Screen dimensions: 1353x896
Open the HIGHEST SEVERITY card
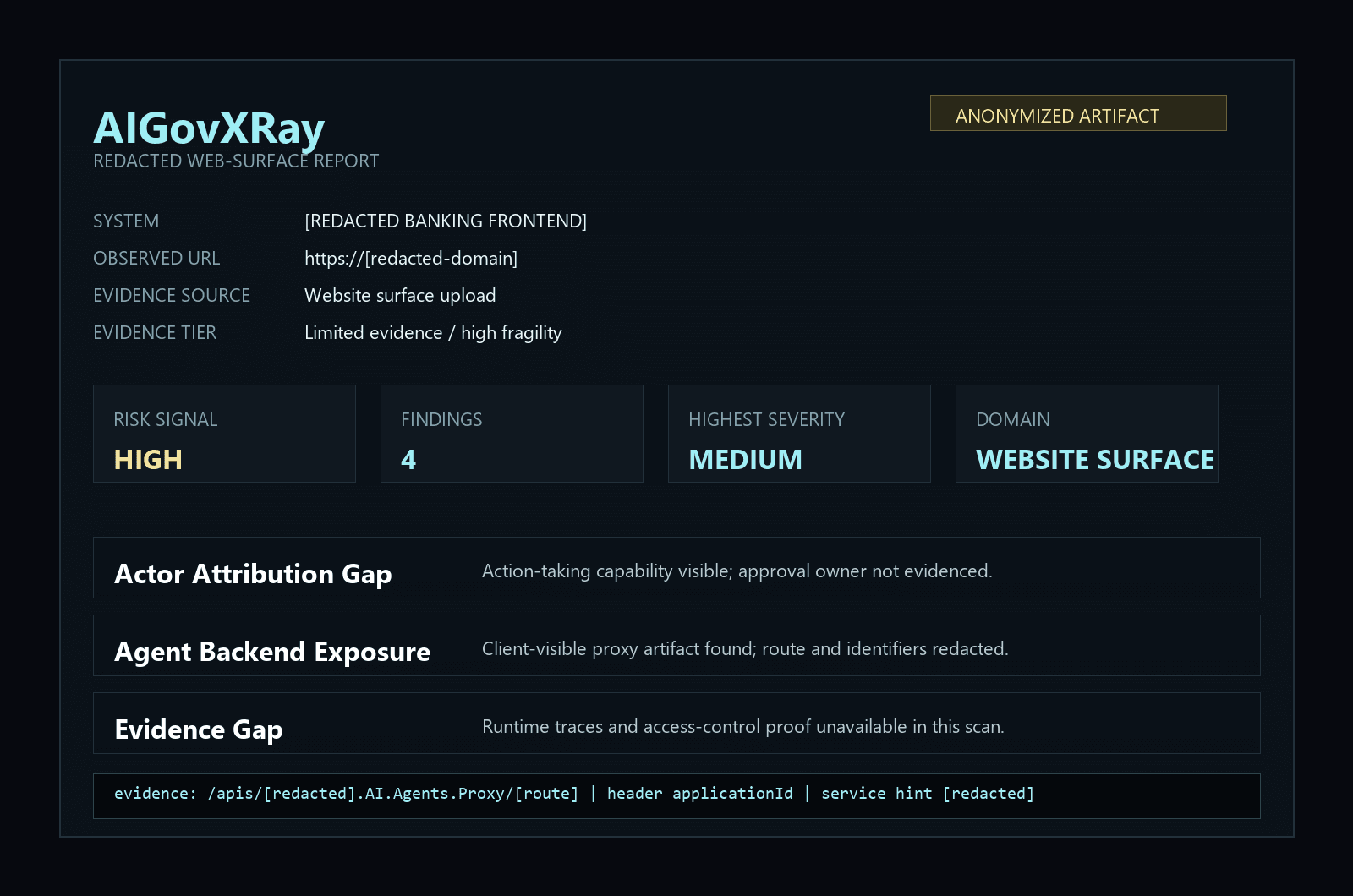coord(799,434)
